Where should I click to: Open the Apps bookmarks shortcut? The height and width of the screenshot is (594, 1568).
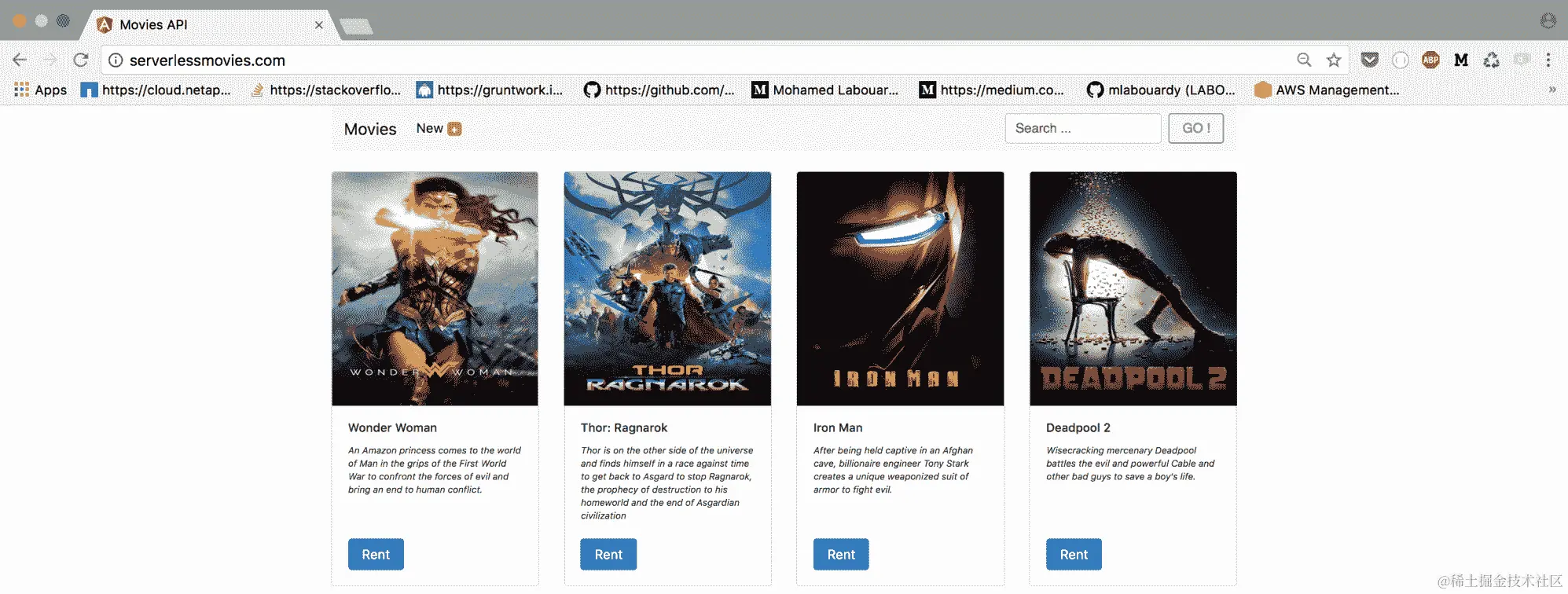tap(41, 90)
